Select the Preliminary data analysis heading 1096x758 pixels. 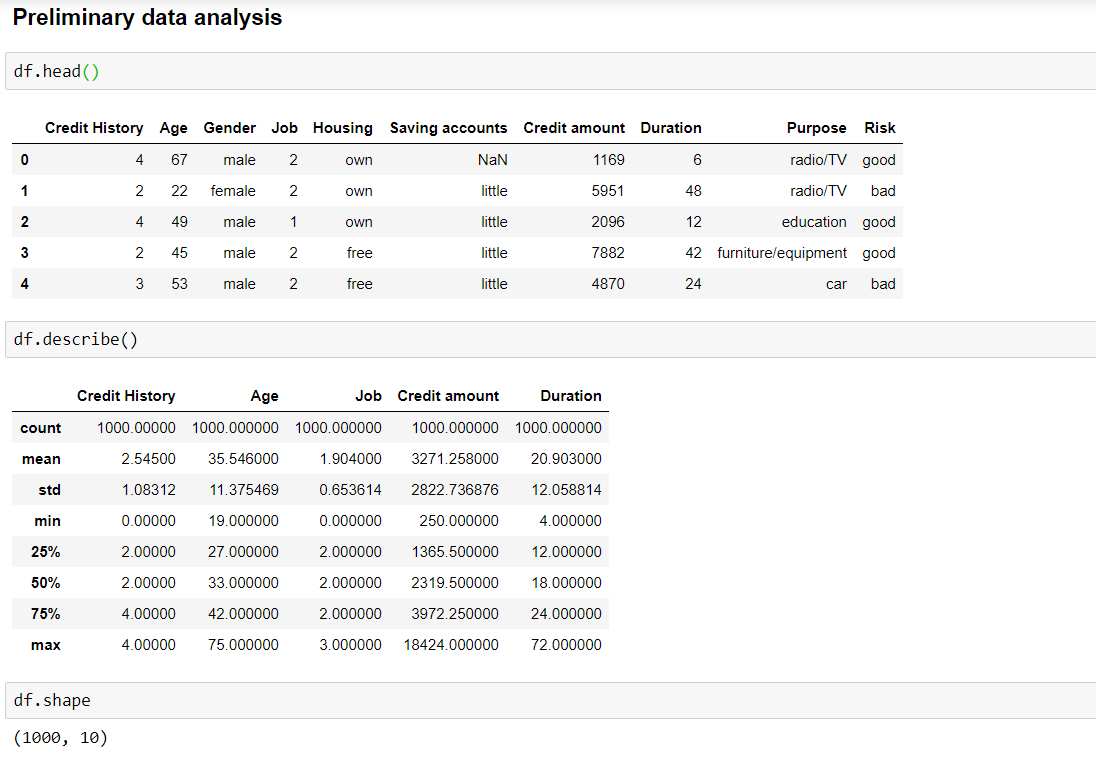point(147,17)
